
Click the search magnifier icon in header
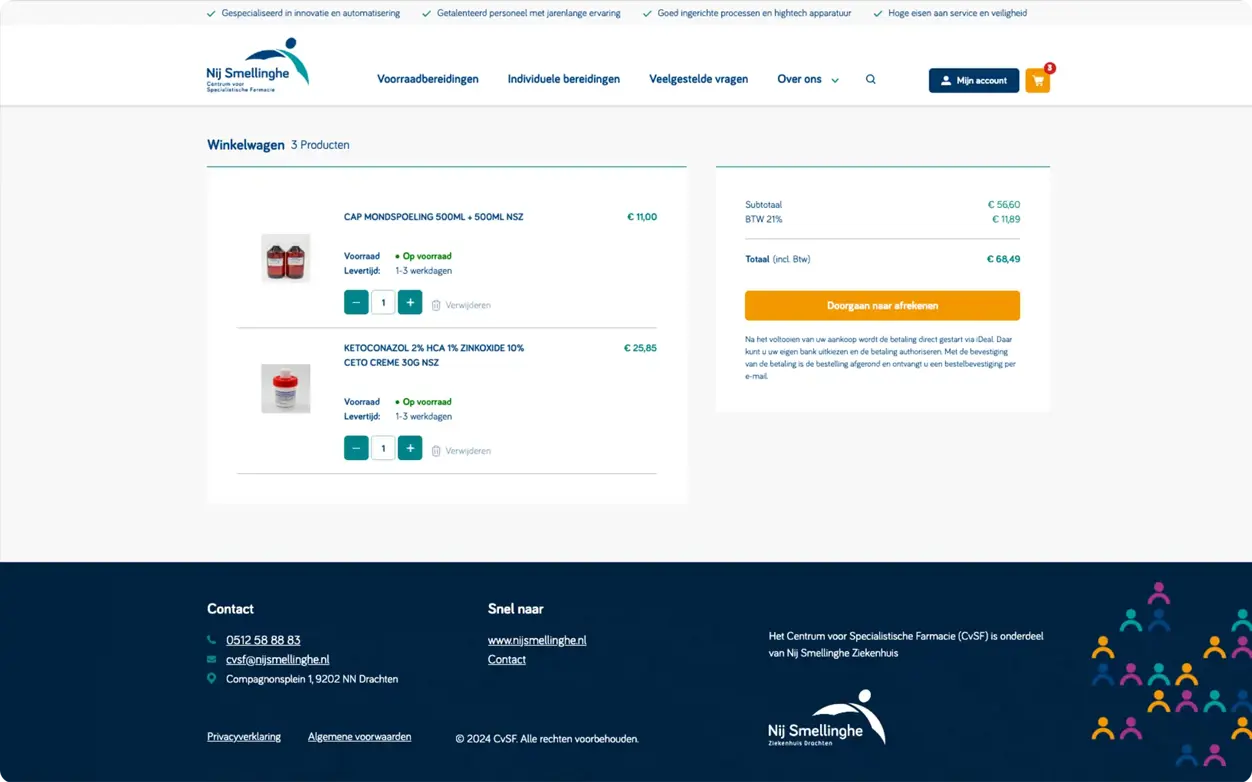870,80
